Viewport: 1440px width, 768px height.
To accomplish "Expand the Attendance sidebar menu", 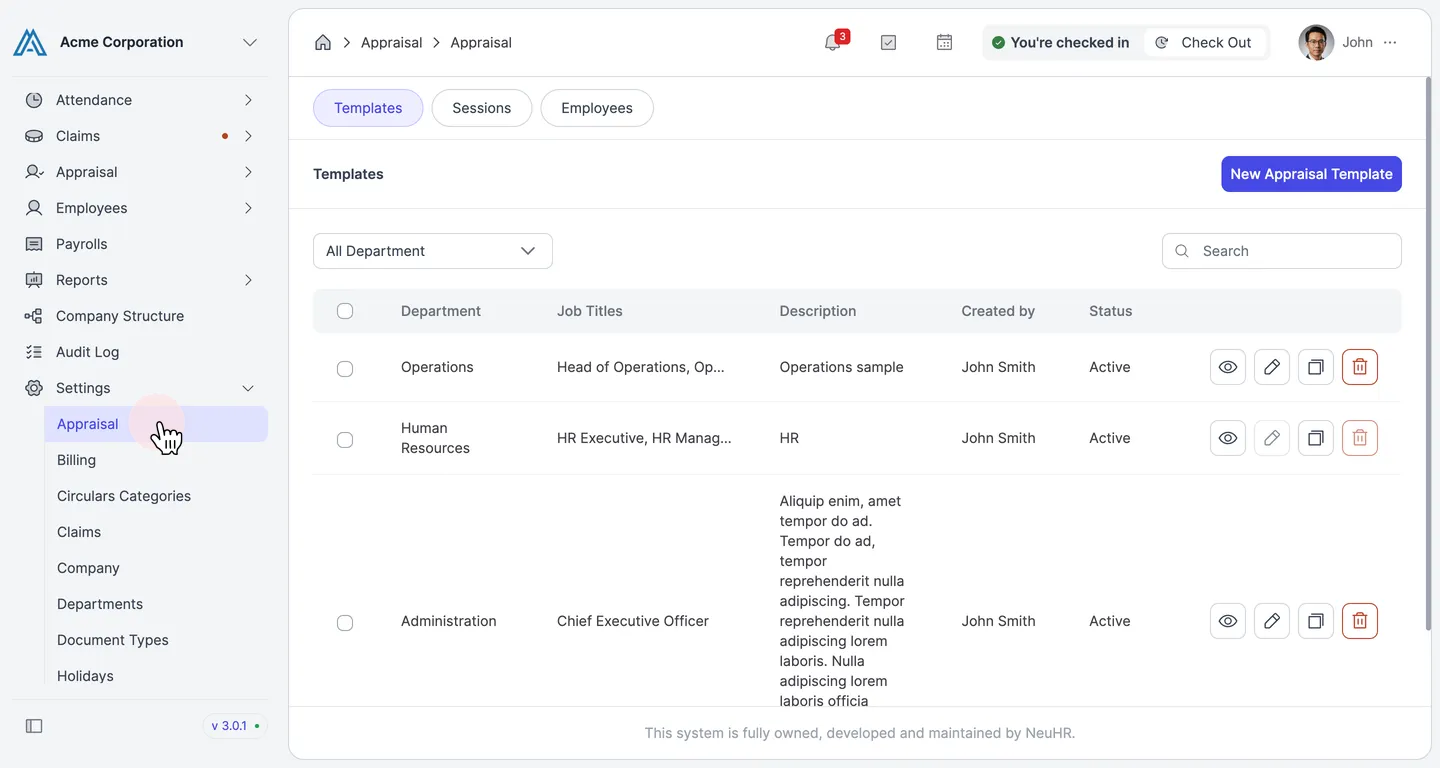I will point(140,100).
